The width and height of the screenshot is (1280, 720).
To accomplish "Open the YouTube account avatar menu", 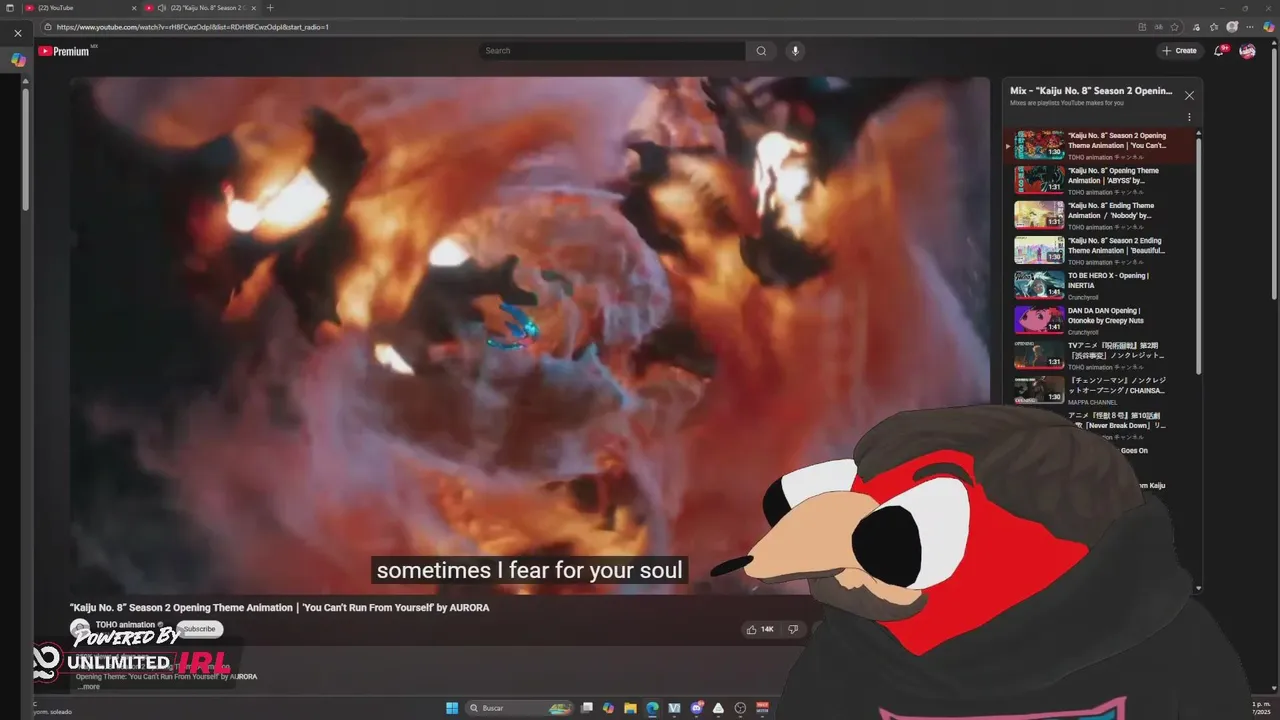I will [x=1247, y=51].
